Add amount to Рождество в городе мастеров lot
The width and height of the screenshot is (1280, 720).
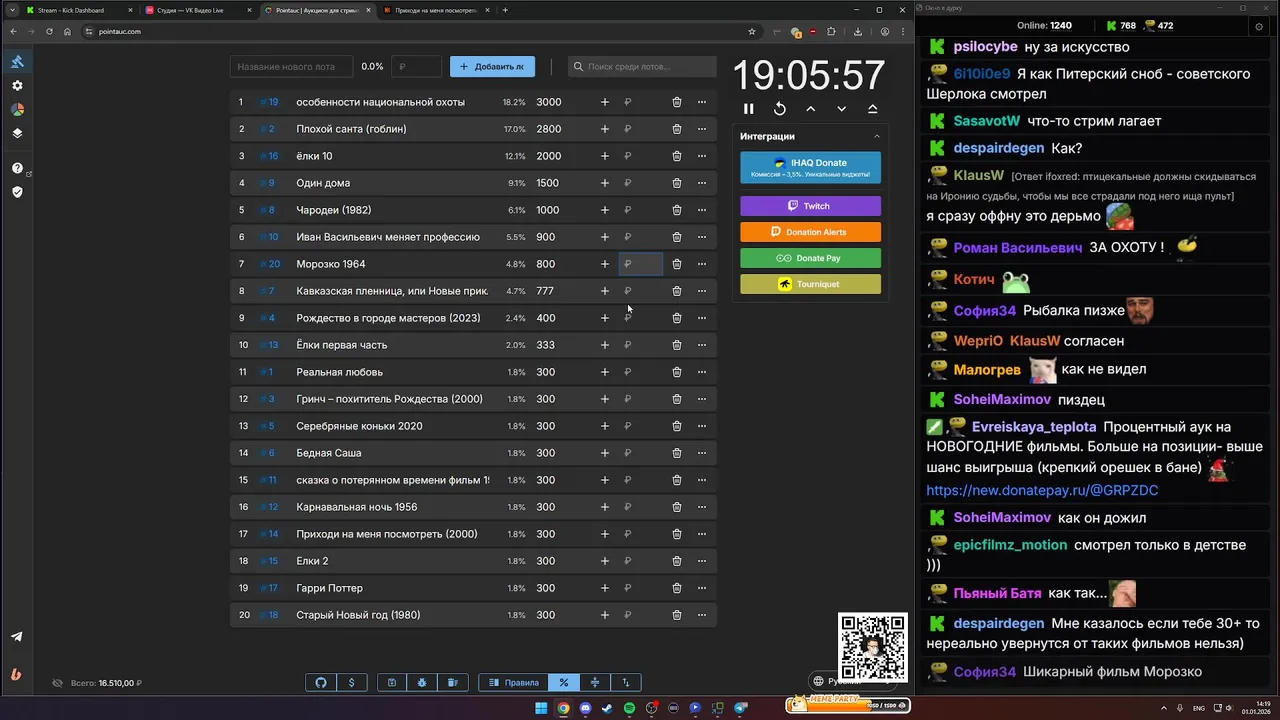pos(604,318)
